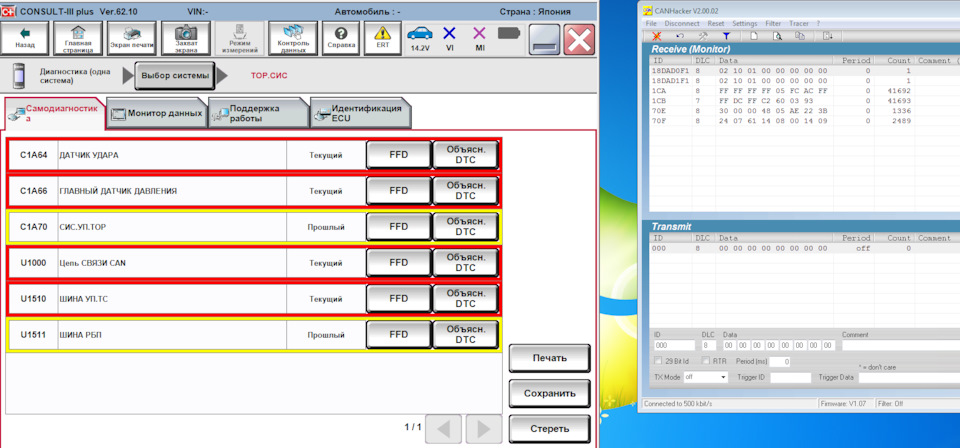Click the next page arrow button
This screenshot has height=448, width=960.
pyautogui.click(x=484, y=429)
